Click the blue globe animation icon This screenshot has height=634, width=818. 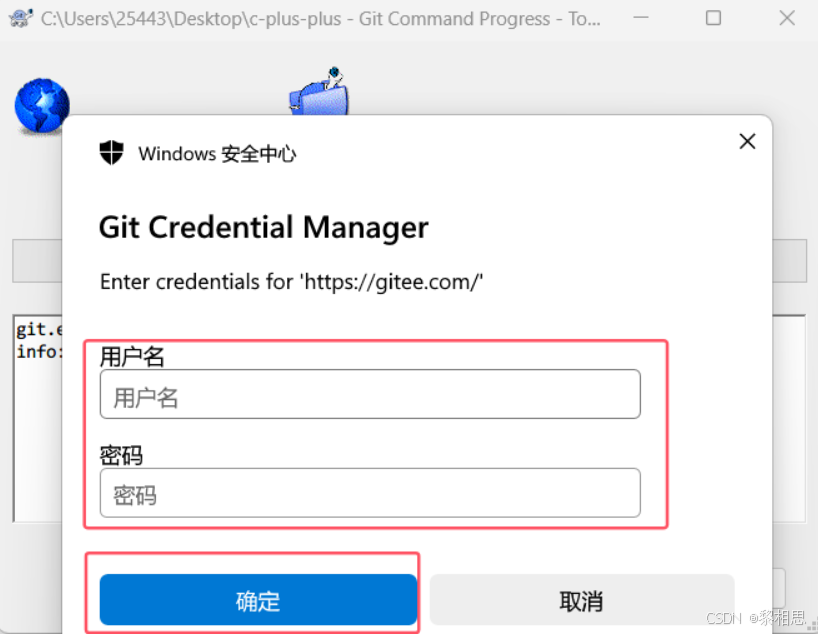pos(41,106)
